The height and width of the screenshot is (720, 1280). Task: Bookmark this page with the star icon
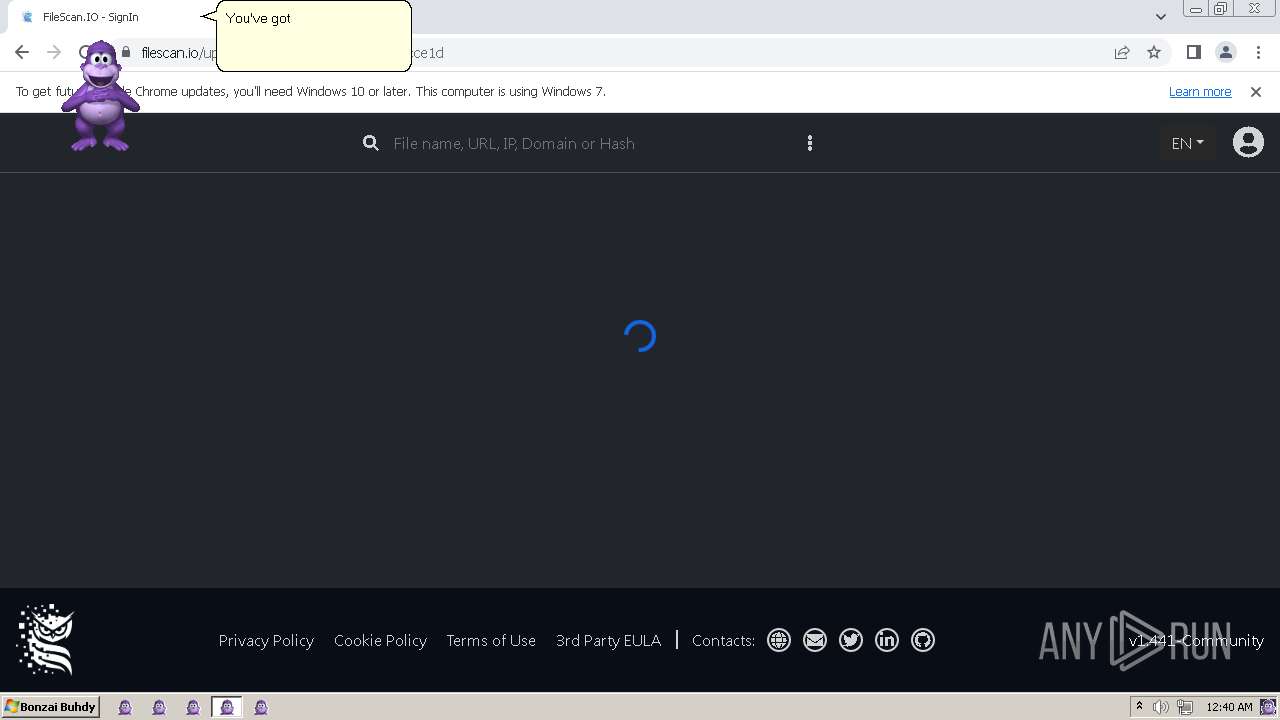click(x=1154, y=52)
